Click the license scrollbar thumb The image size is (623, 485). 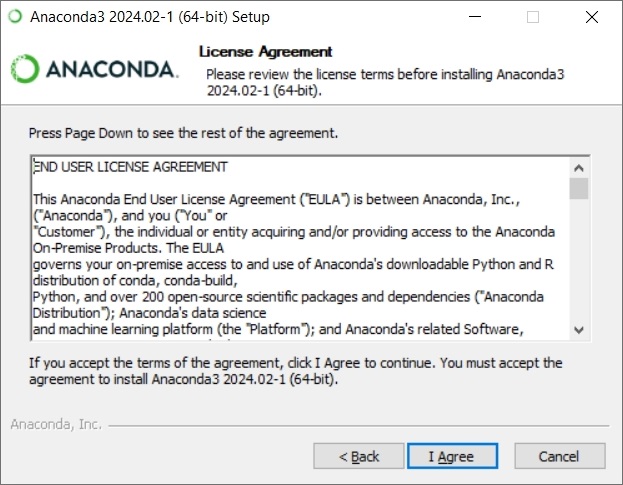(579, 188)
